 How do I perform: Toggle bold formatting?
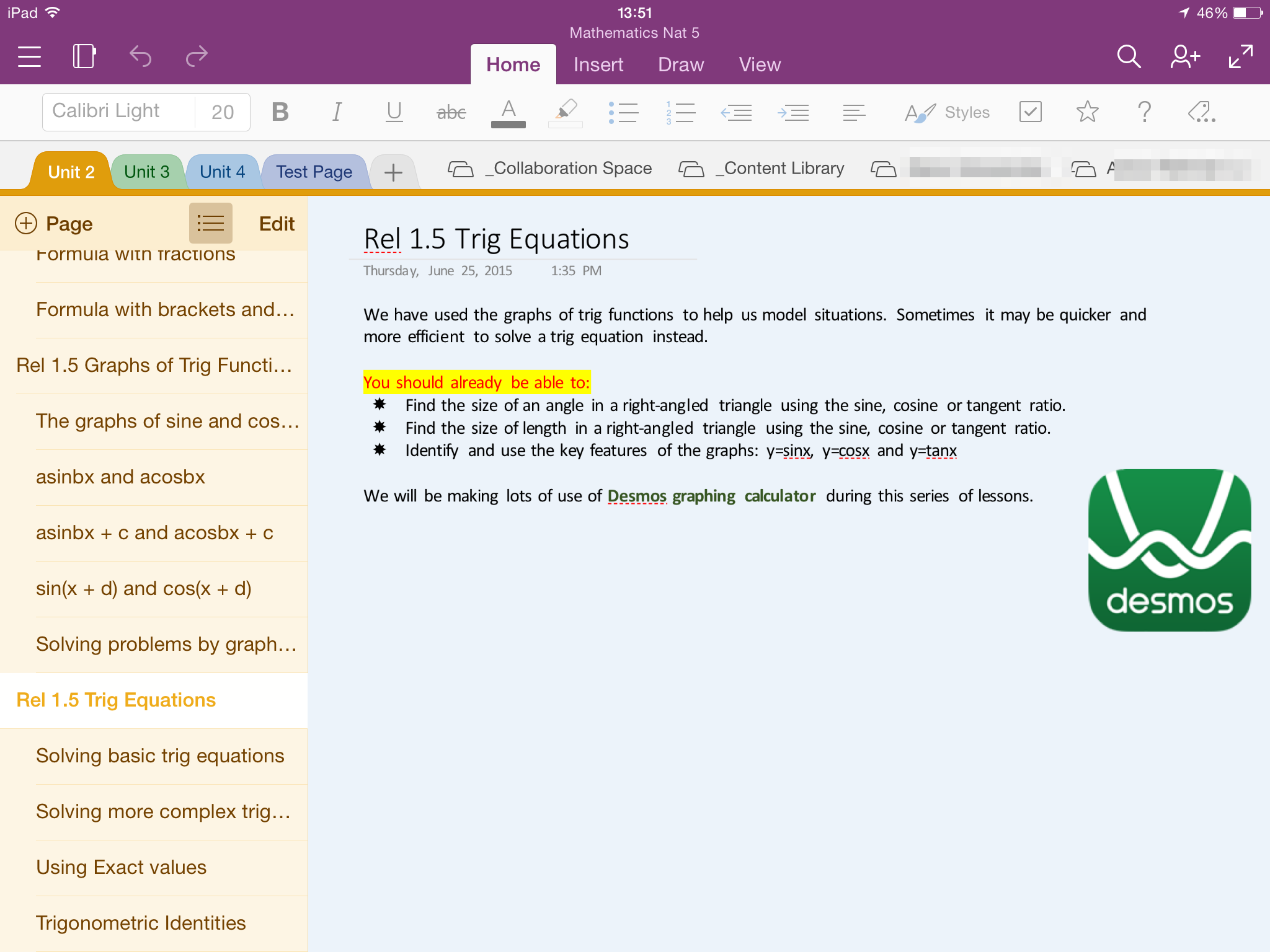click(x=280, y=112)
